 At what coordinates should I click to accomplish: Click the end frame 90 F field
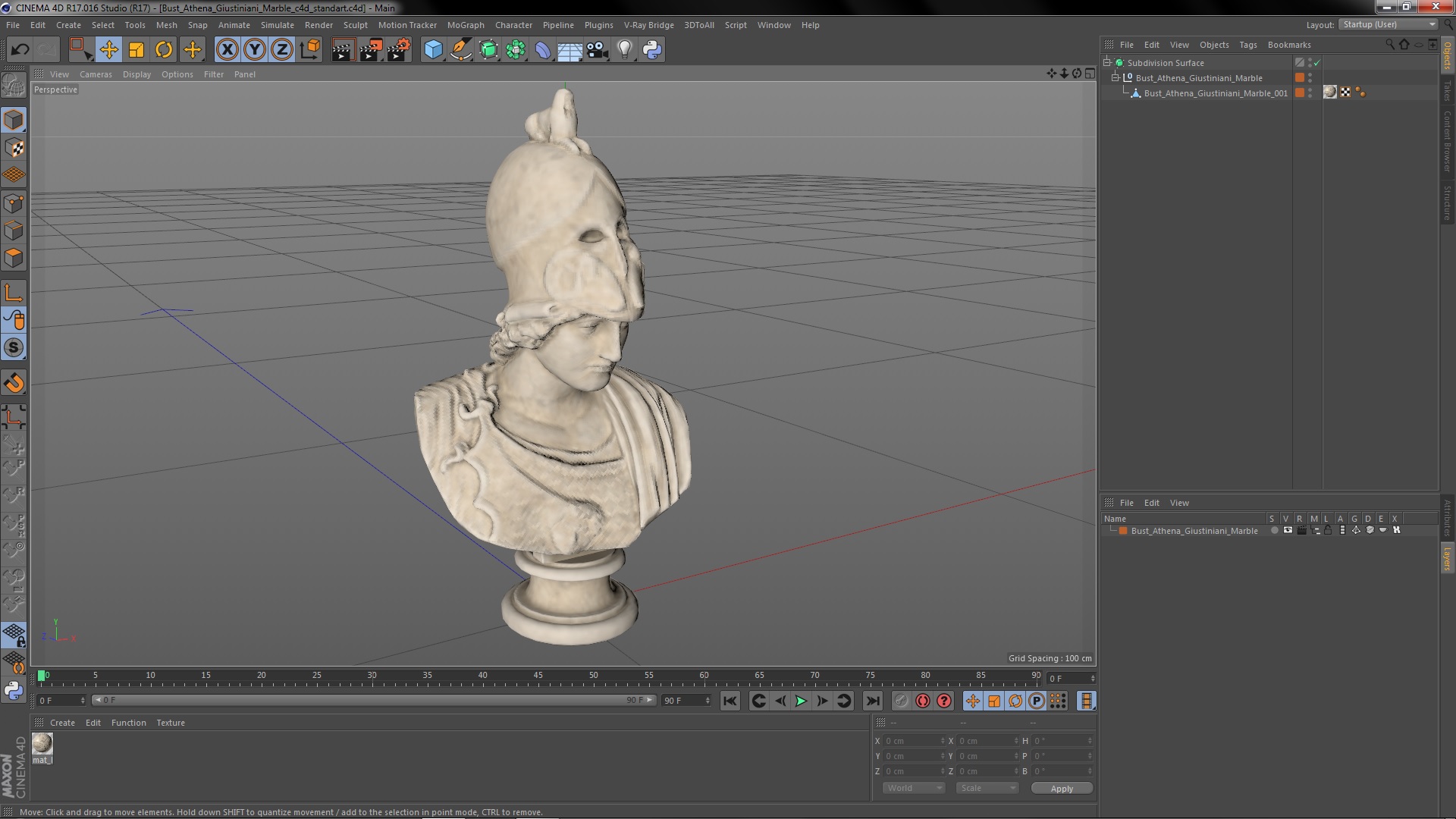tap(686, 700)
